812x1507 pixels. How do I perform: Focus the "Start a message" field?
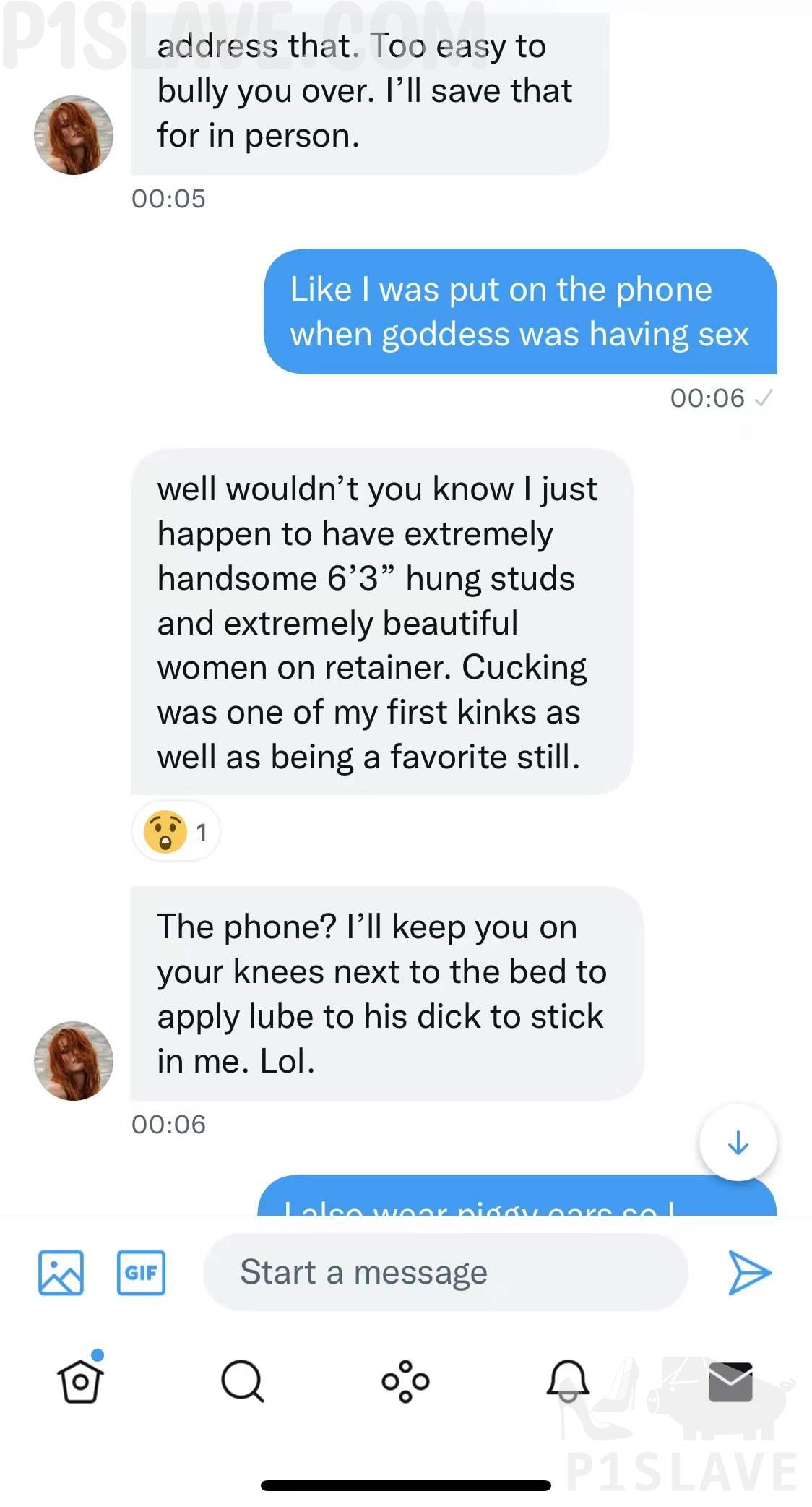[445, 1272]
